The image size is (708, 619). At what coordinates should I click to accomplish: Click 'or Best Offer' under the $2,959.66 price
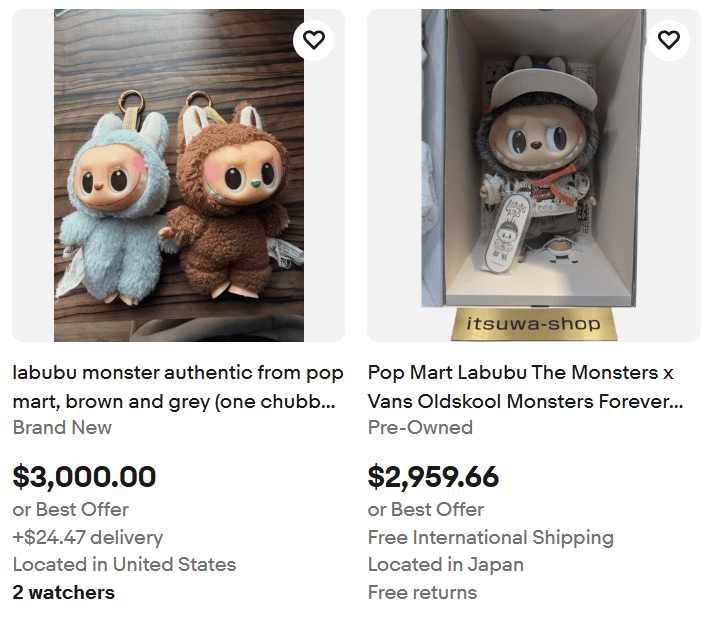click(x=426, y=509)
